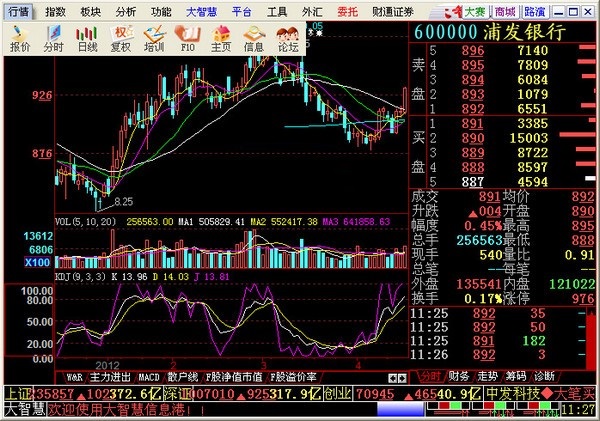
Task: Switch to the 财务 side-panel tab
Action: click(x=458, y=377)
